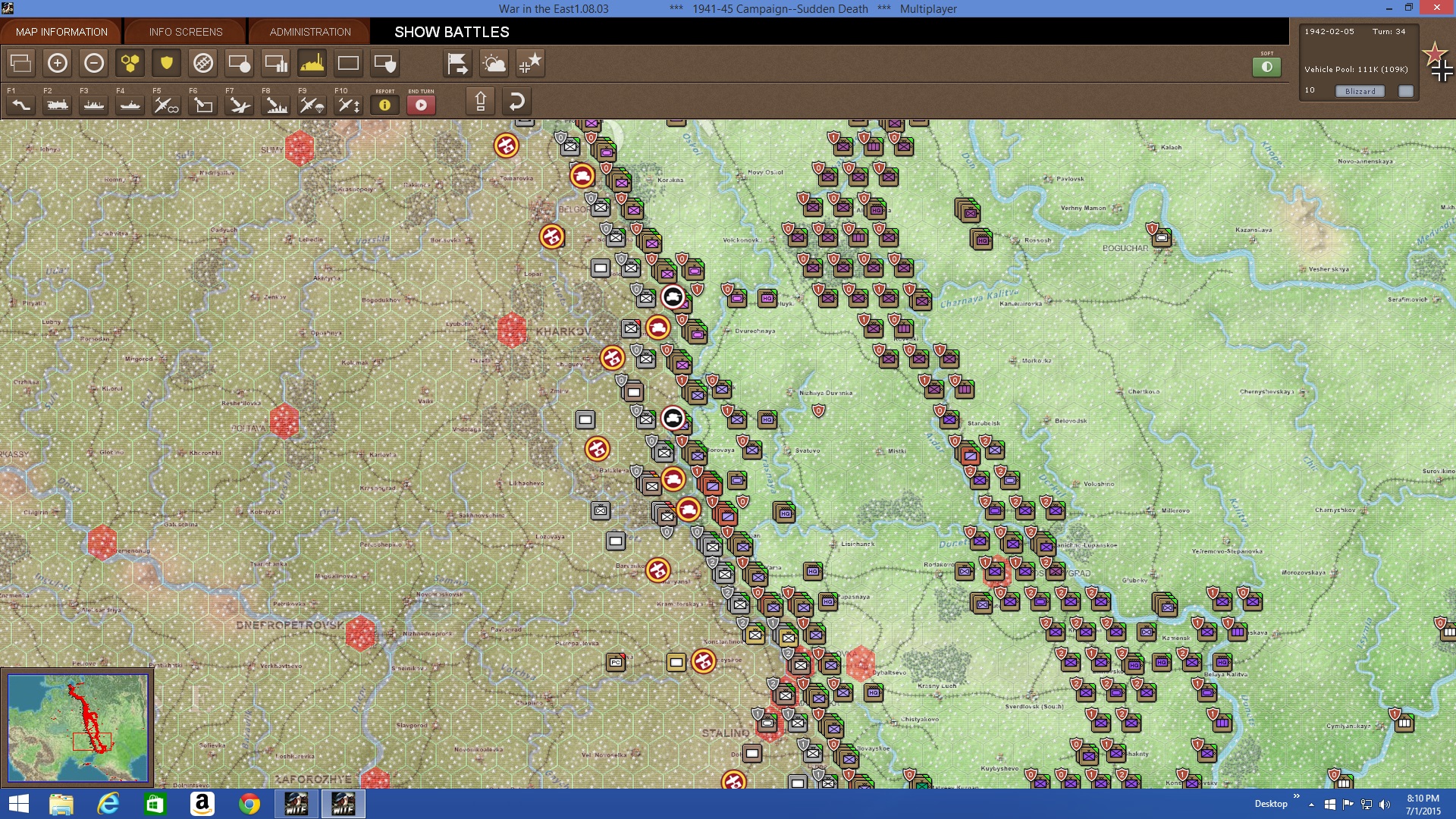Open the ADMINISTRATION tab
The width and height of the screenshot is (1456, 819).
point(310,32)
